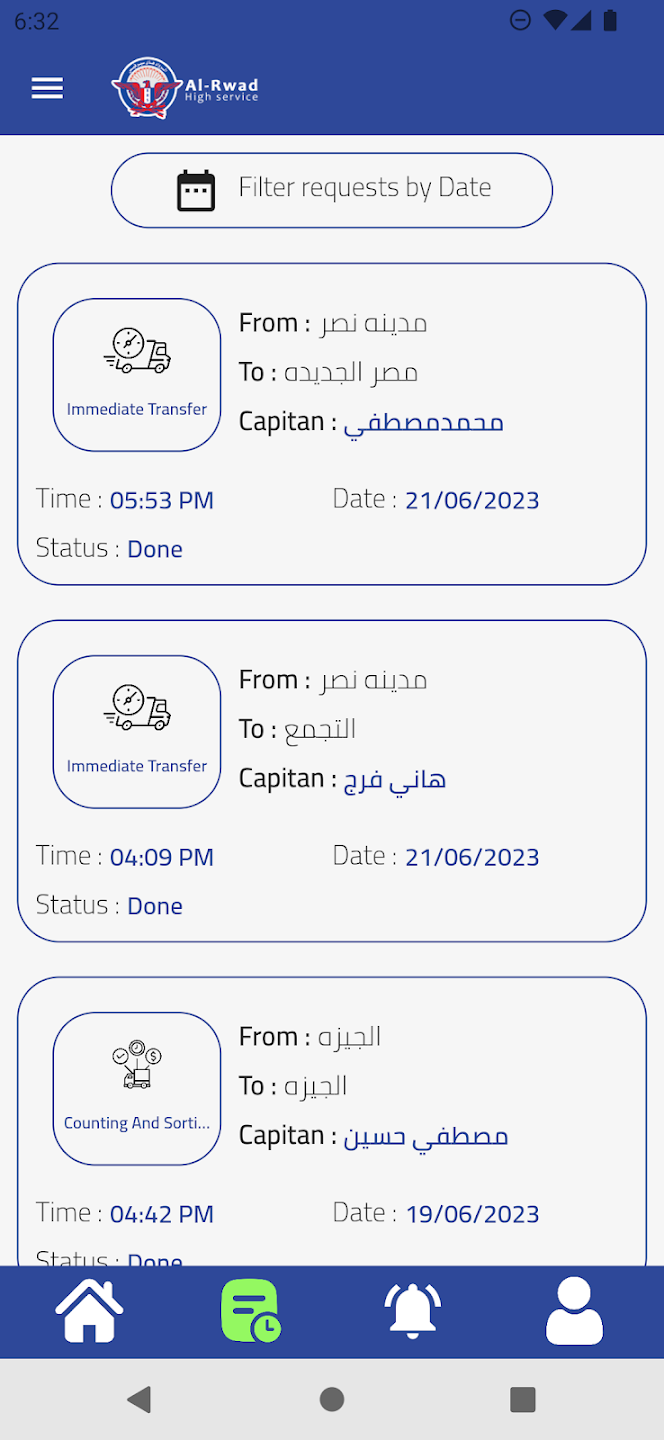Open captain محمدمصطفي link
This screenshot has width=664, height=1440.
(423, 423)
